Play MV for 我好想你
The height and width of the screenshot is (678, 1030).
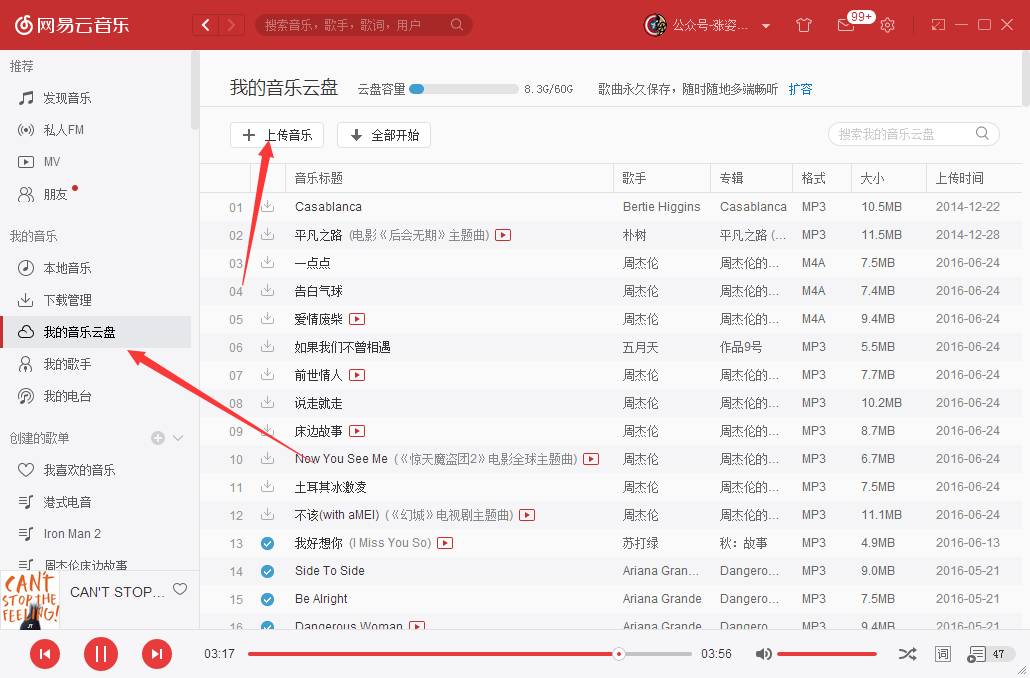coord(445,543)
